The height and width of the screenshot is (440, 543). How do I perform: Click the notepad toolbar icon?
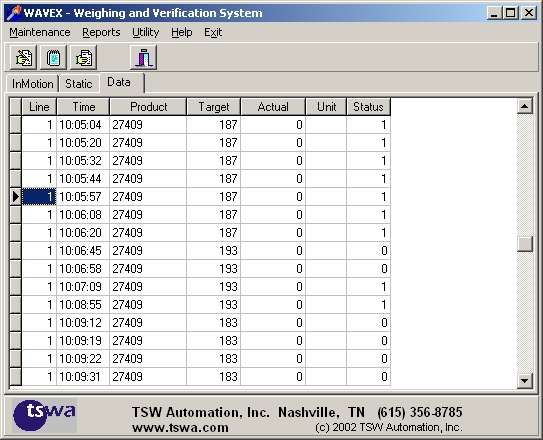point(54,58)
